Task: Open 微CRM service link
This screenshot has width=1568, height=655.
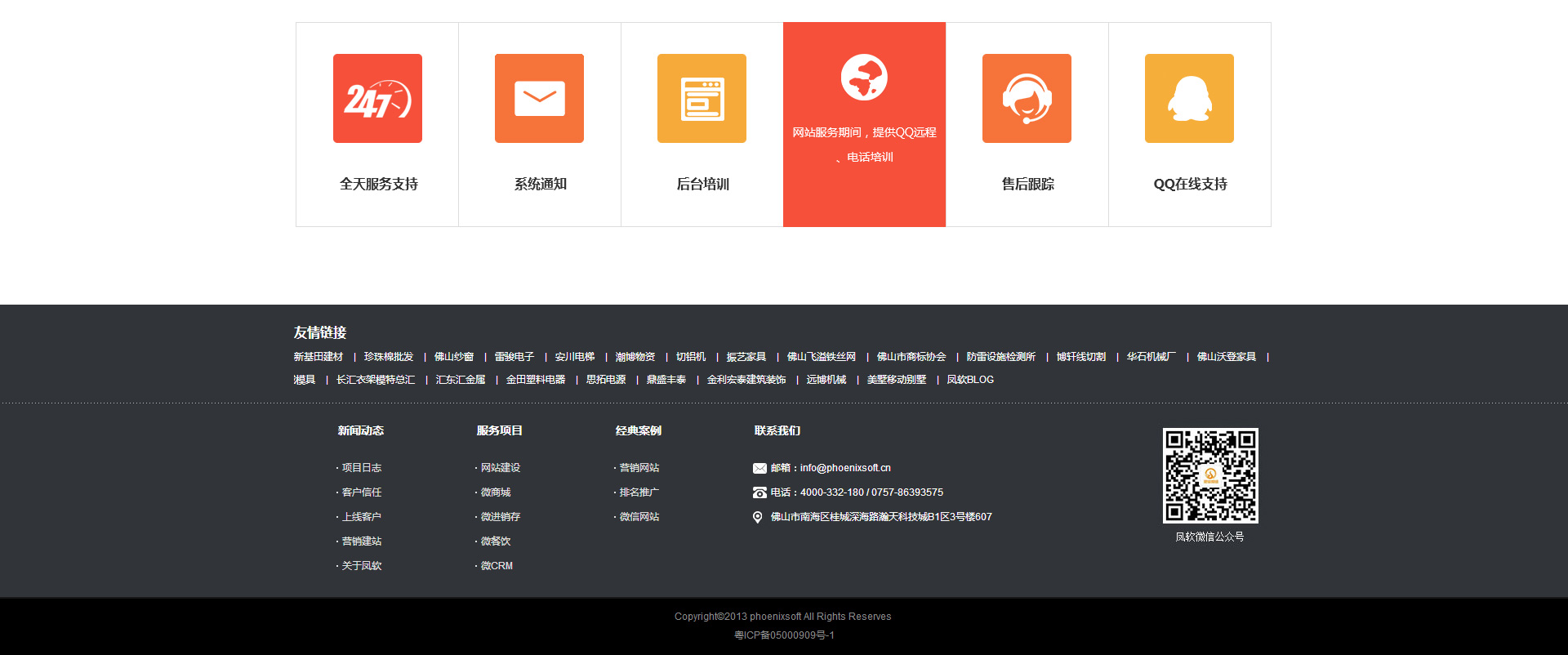Action: point(497,566)
